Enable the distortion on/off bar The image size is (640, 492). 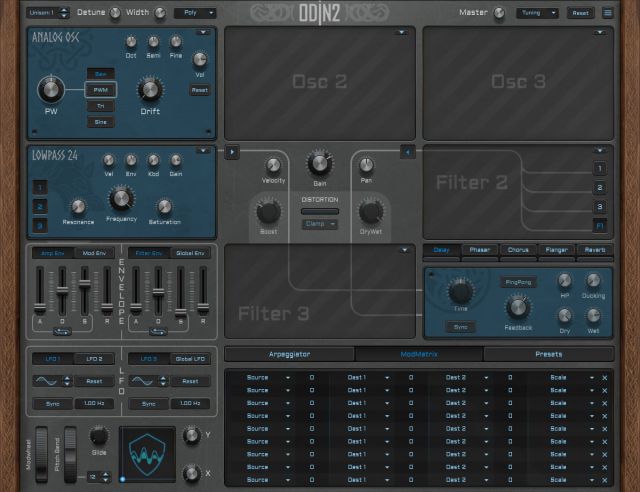320,211
